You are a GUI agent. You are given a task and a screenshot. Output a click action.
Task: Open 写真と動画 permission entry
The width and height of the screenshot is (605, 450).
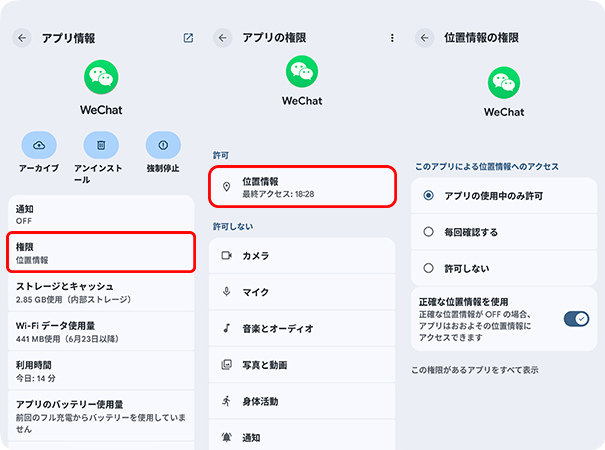(x=302, y=365)
